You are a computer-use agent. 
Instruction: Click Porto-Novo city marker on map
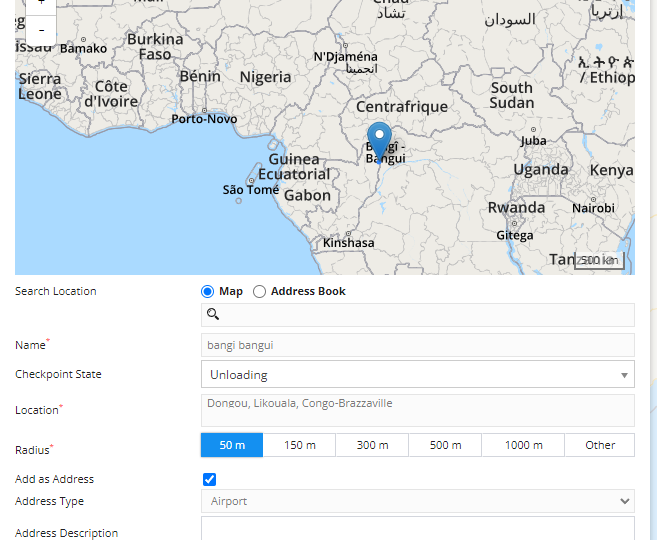204,109
